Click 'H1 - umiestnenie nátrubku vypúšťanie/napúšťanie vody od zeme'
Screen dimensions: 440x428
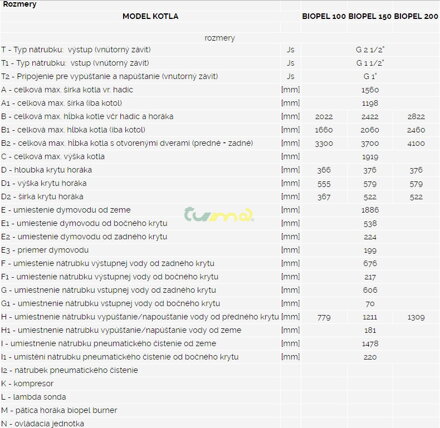[121, 330]
